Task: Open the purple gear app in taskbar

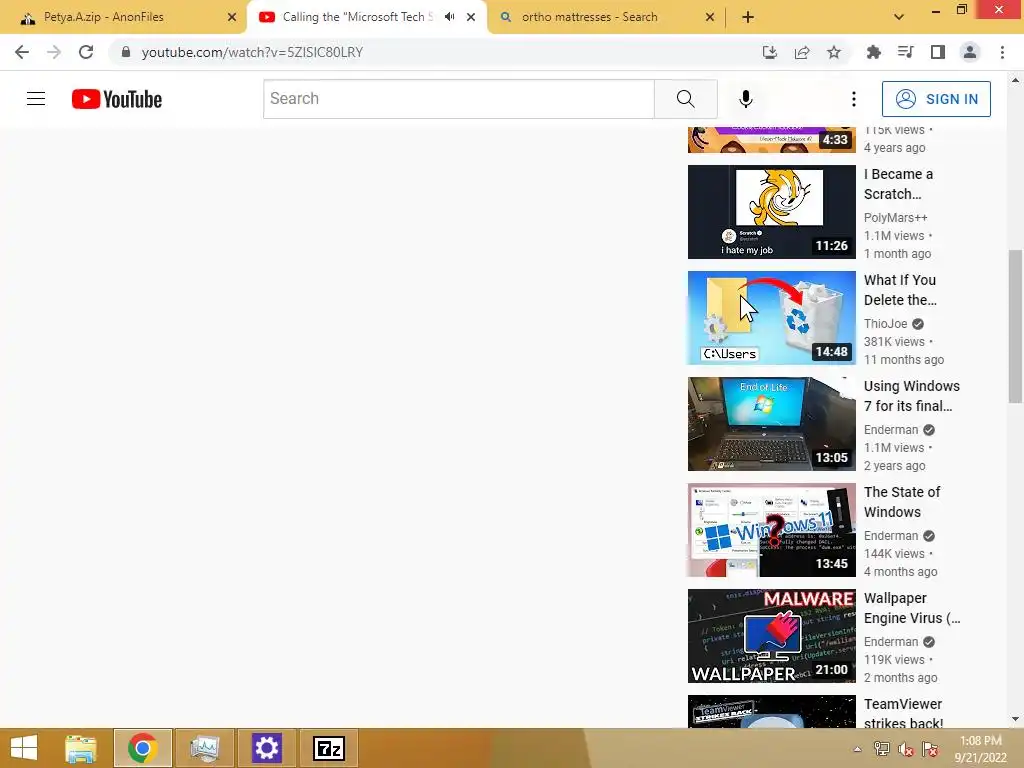Action: pyautogui.click(x=266, y=748)
